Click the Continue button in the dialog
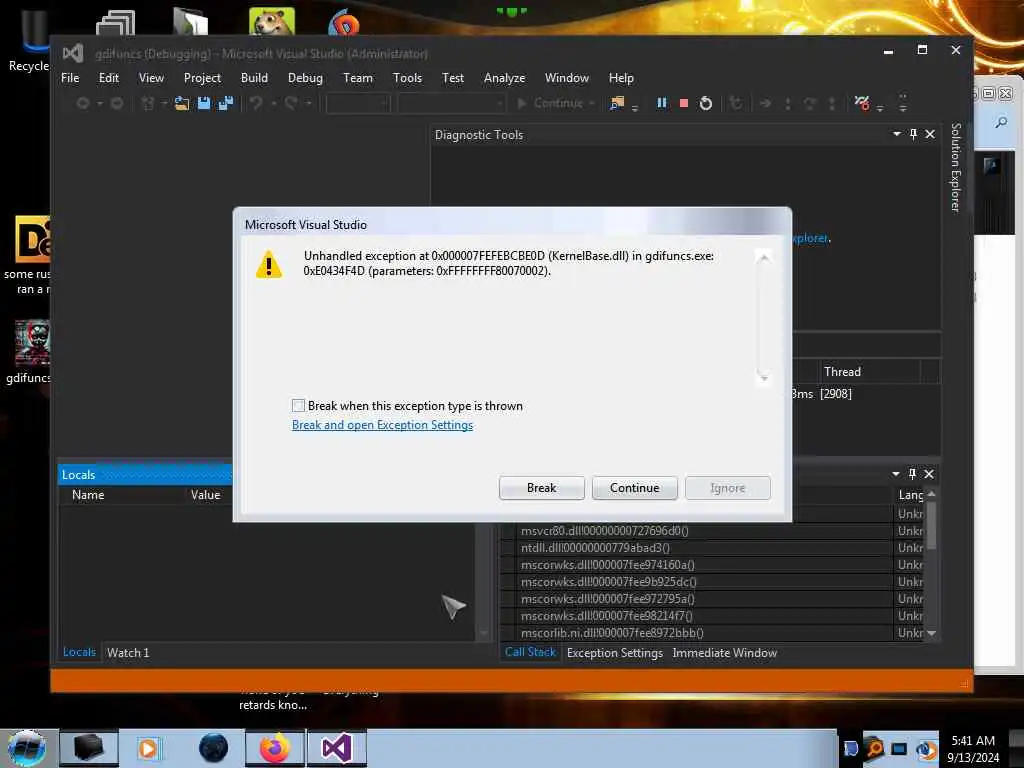1024x768 pixels. click(x=634, y=488)
